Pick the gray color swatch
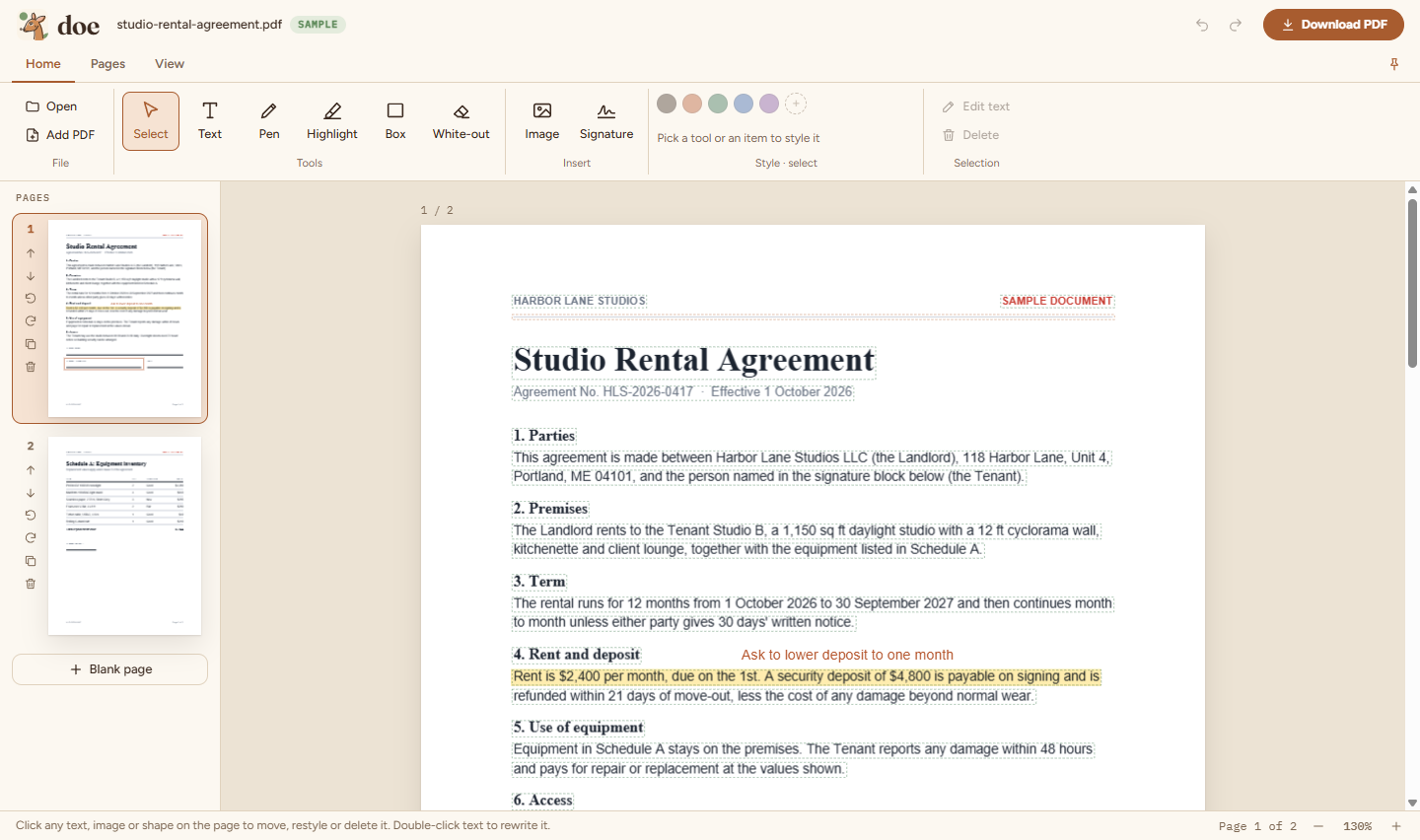The height and width of the screenshot is (840, 1420). pos(667,104)
